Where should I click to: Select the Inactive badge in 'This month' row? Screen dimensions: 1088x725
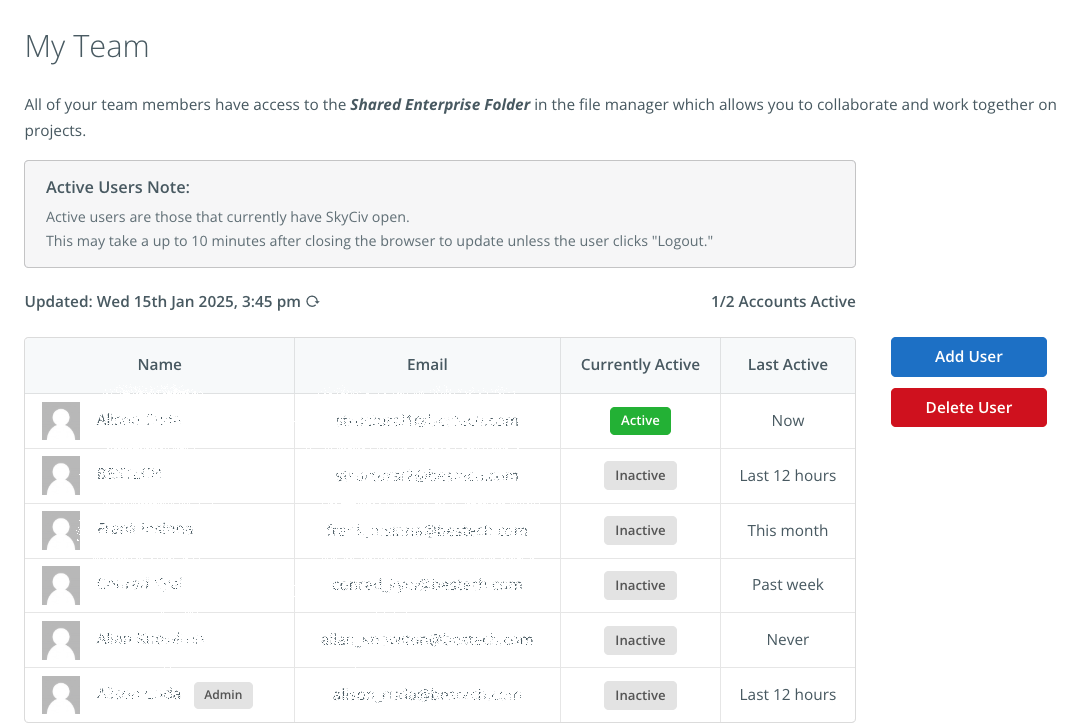(640, 531)
